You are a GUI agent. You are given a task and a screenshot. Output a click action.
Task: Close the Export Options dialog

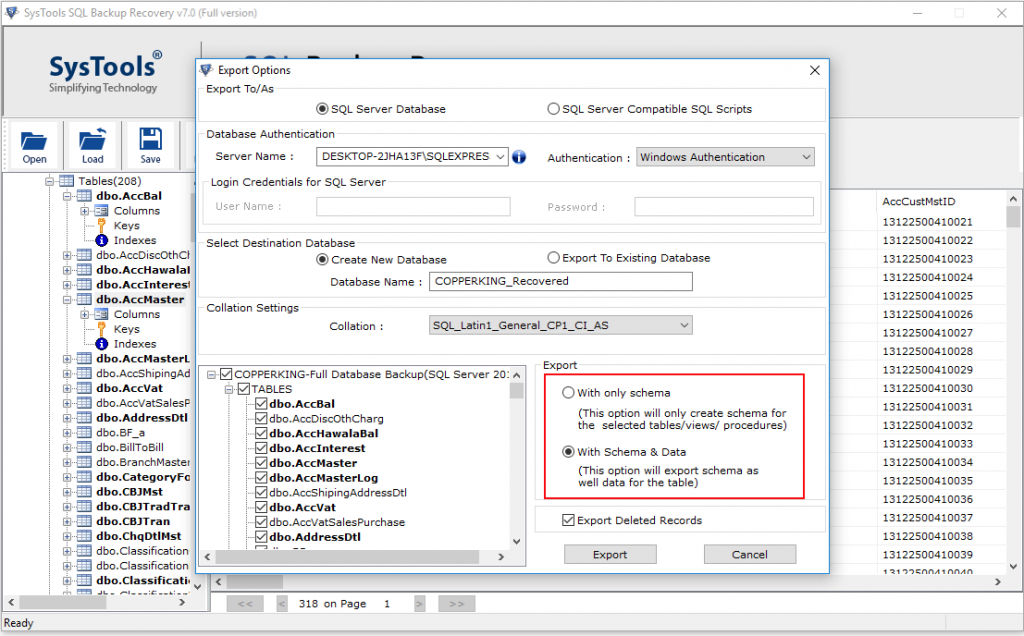[814, 70]
